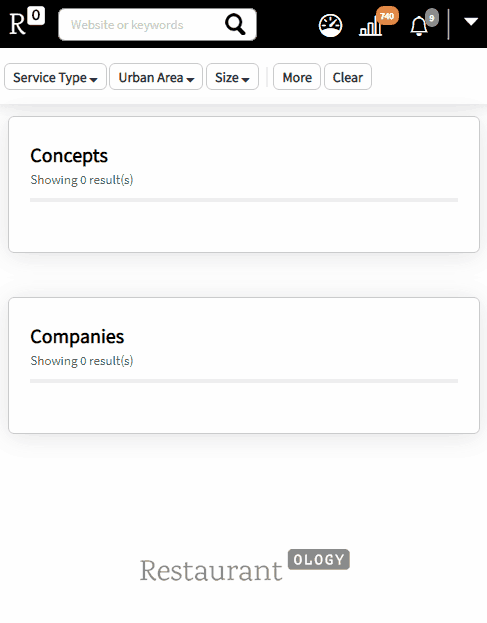
Task: Click the R logo in the header
Action: 17,24
